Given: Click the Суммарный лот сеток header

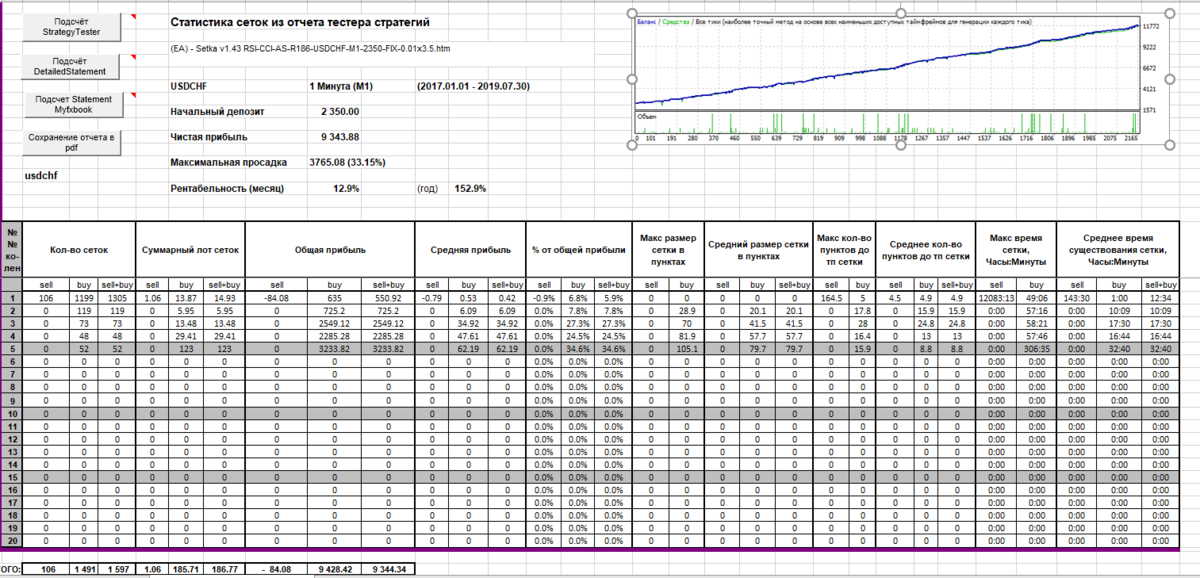Looking at the screenshot, I should coord(189,249).
